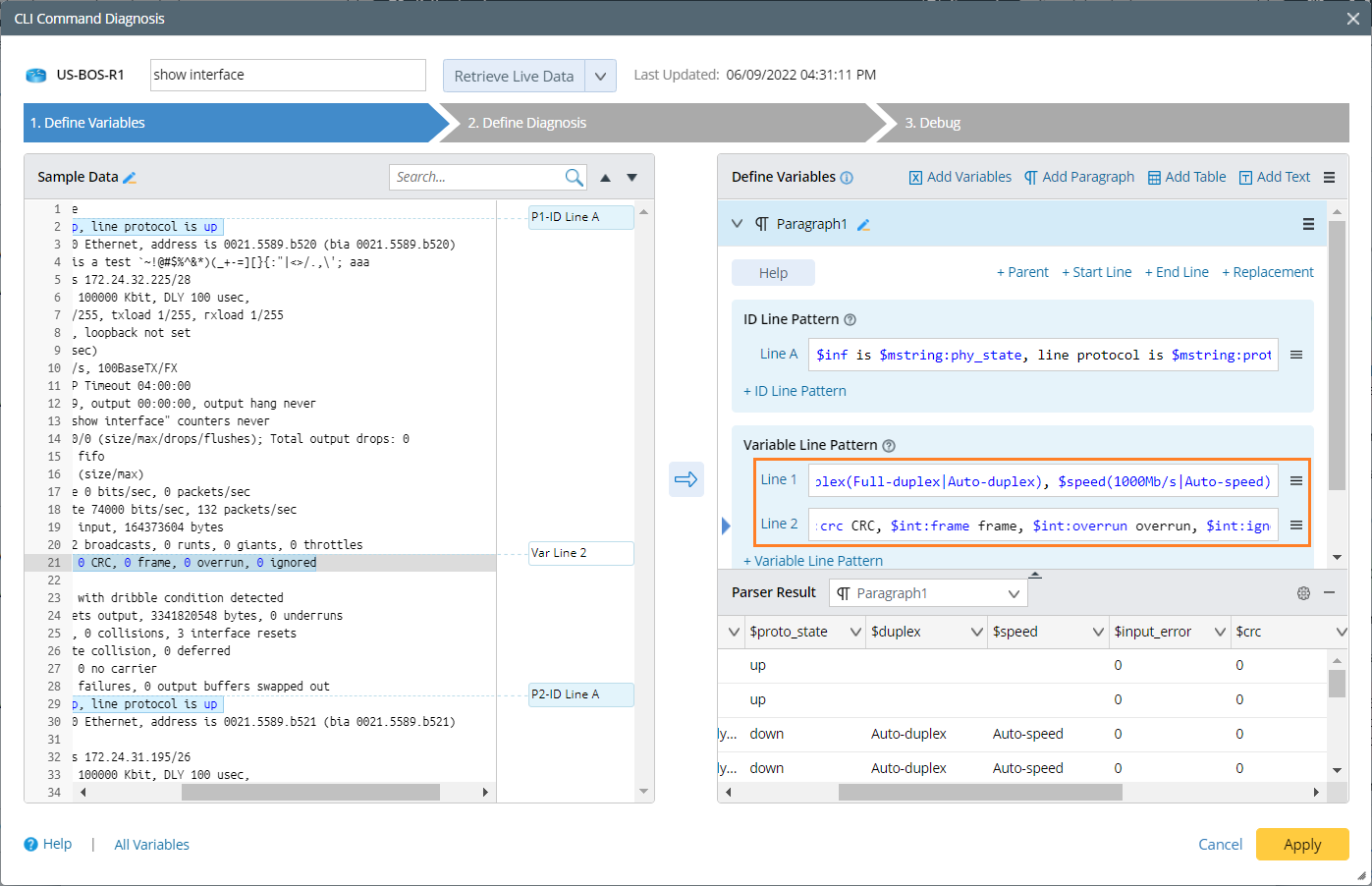Select the P2-ID Line A marker
The image size is (1372, 886).
[581, 694]
